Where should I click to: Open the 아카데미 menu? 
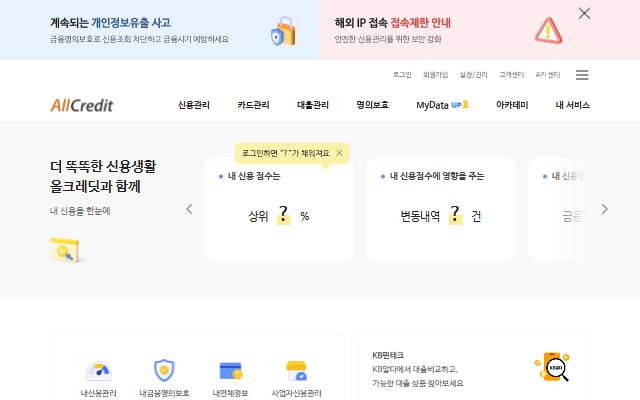[x=512, y=105]
